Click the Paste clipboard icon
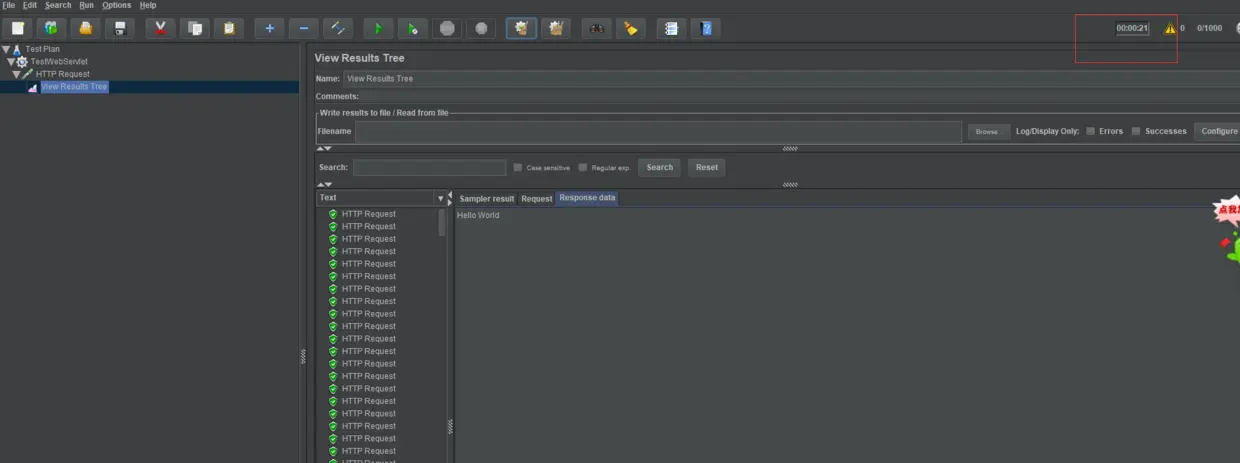The image size is (1240, 463). pyautogui.click(x=229, y=28)
